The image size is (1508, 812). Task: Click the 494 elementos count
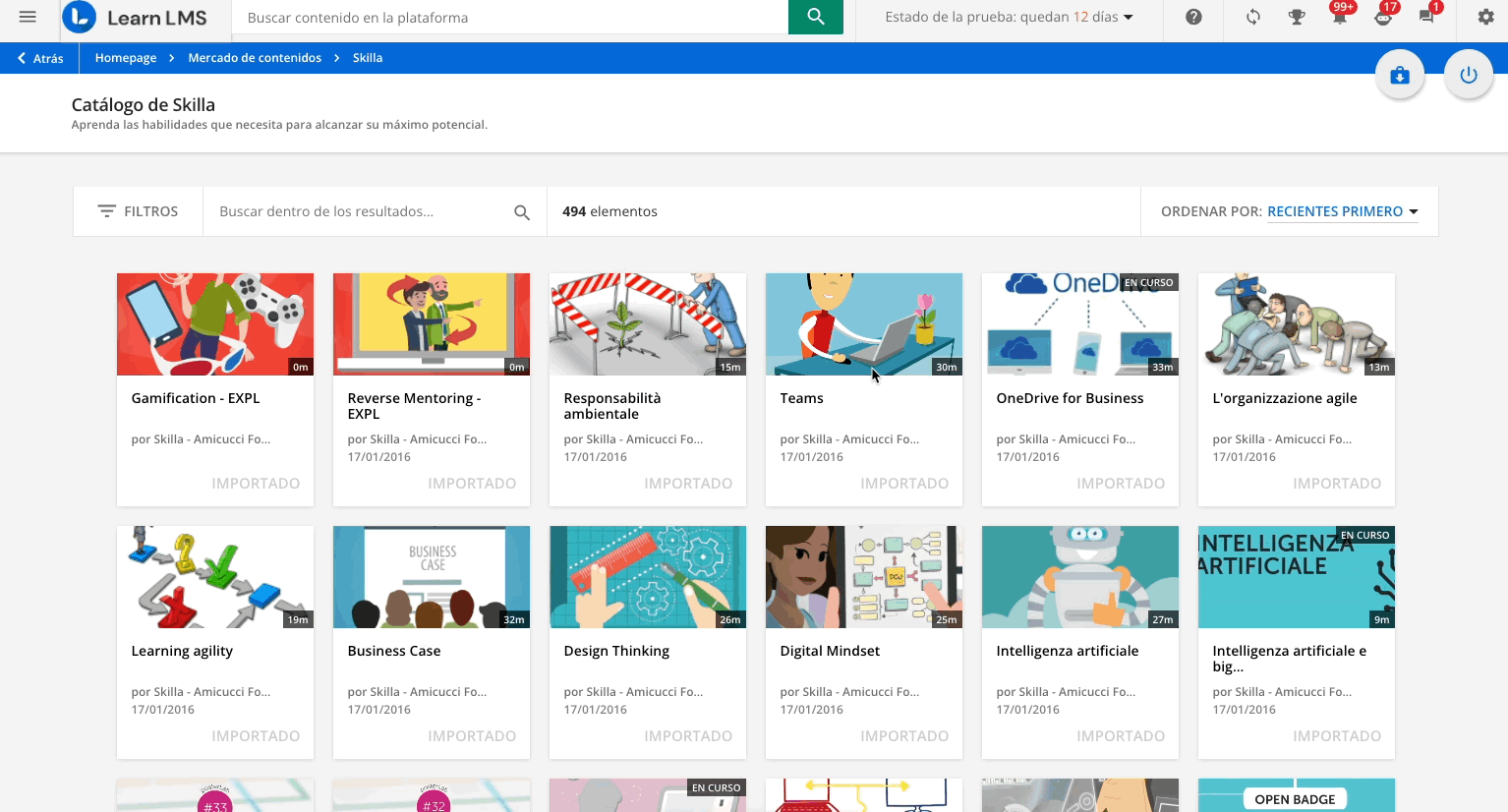click(609, 211)
